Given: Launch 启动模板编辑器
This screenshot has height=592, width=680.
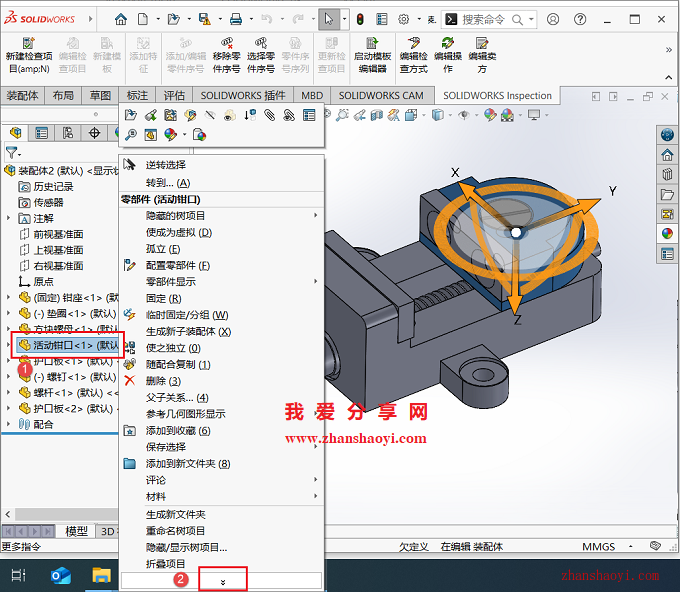Looking at the screenshot, I should pos(373,55).
